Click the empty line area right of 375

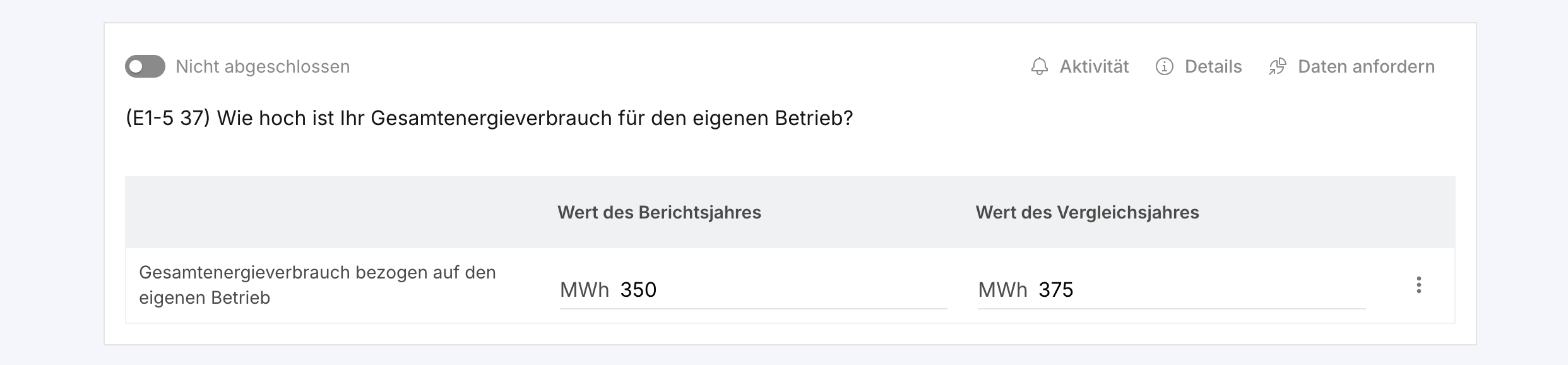[x=1221, y=290]
